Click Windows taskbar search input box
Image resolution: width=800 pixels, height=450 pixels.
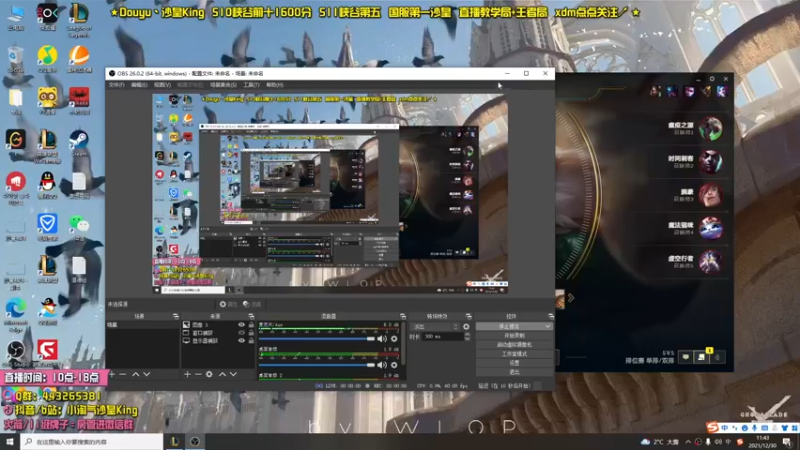click(92, 441)
